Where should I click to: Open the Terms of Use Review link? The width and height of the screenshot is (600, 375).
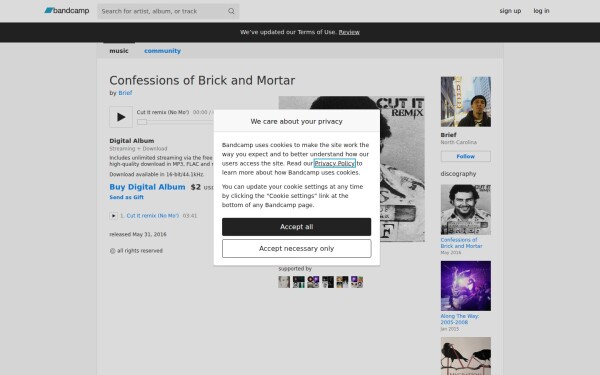point(349,32)
